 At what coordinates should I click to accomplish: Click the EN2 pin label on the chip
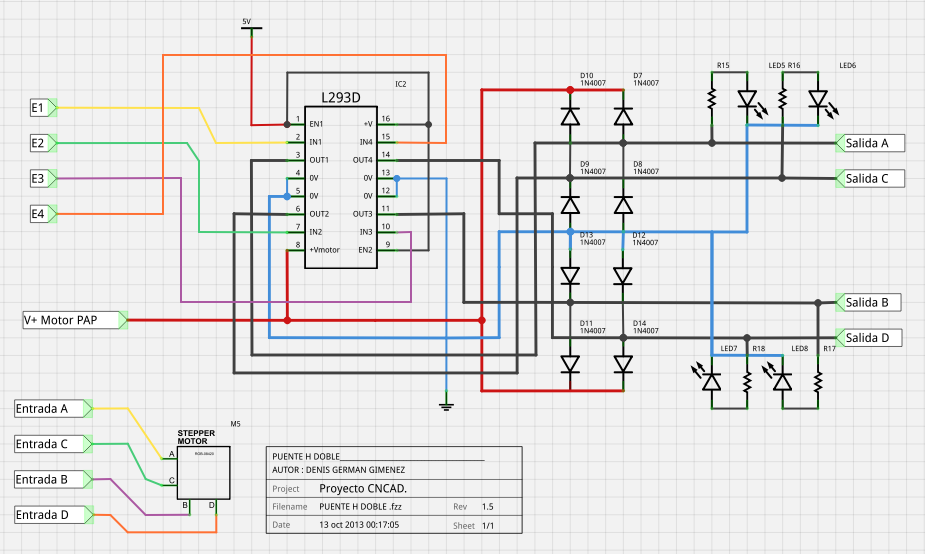click(x=366, y=250)
